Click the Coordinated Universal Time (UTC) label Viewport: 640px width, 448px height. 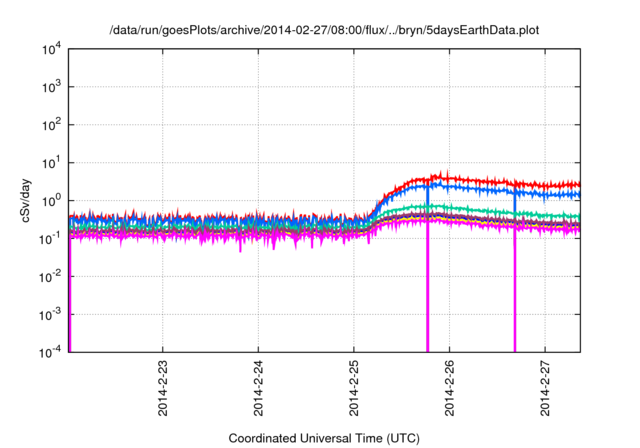click(x=324, y=438)
